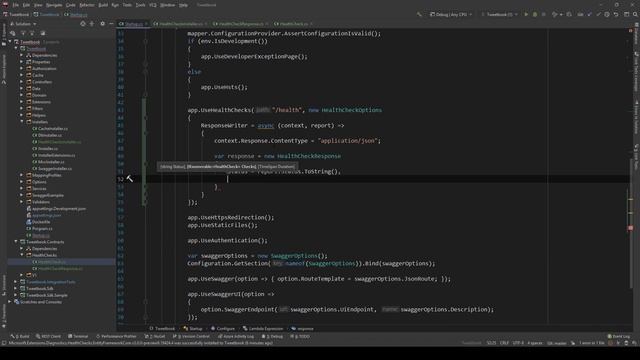Click the VCS commit checkmark icon
Screen dimensions: 640x360
point(598,14)
